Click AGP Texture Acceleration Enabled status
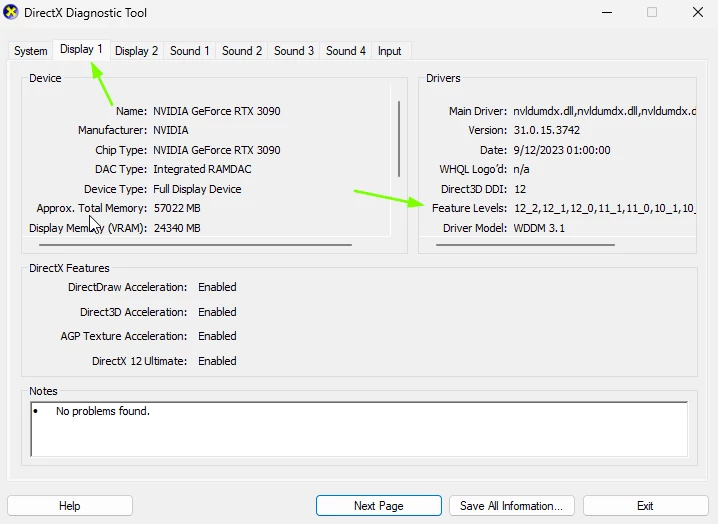 pyautogui.click(x=217, y=336)
